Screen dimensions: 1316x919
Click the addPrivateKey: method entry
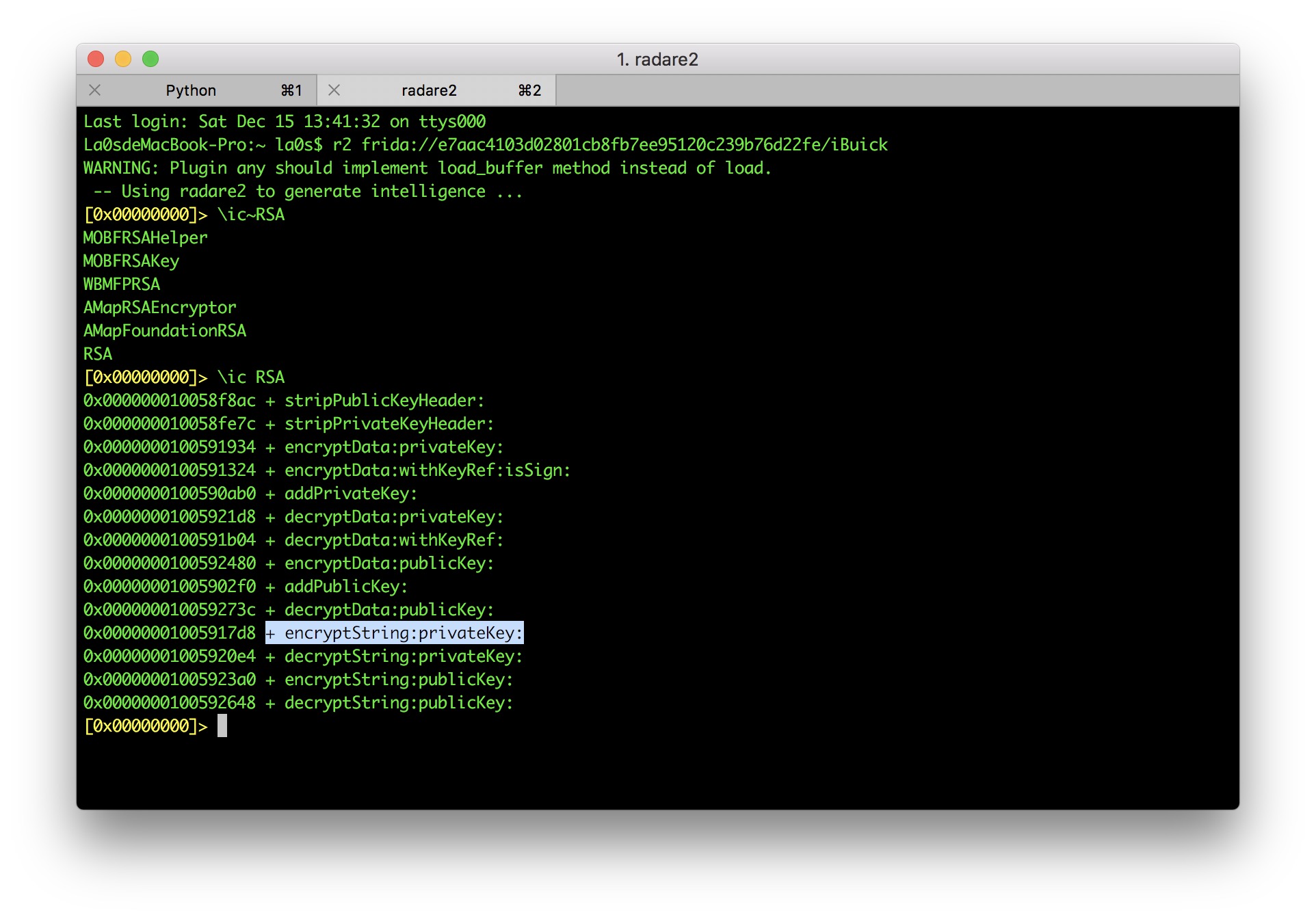pos(350,494)
